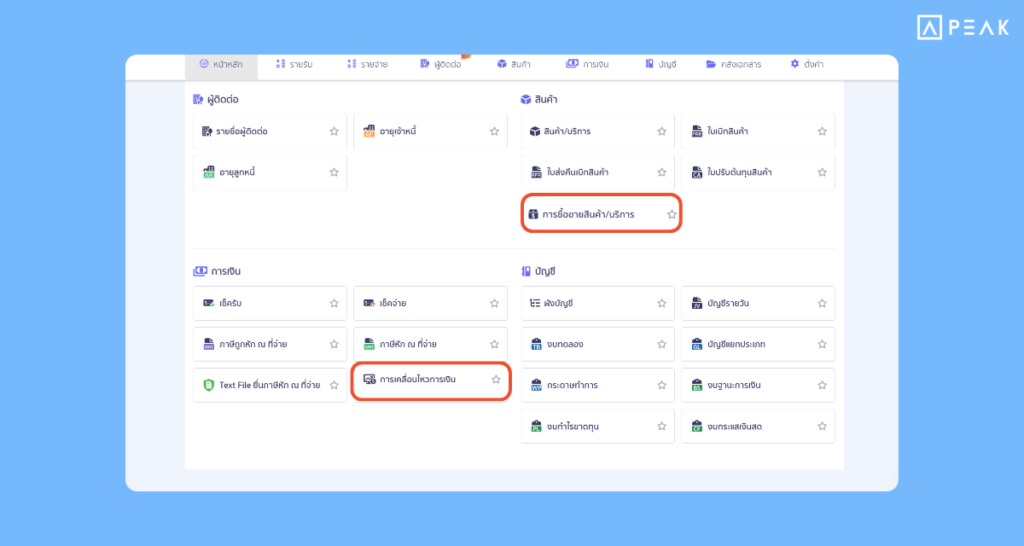Star the Text File ยื่นภาษีหัก ณ ที่จ่าย card
The image size is (1024, 546).
pos(334,385)
